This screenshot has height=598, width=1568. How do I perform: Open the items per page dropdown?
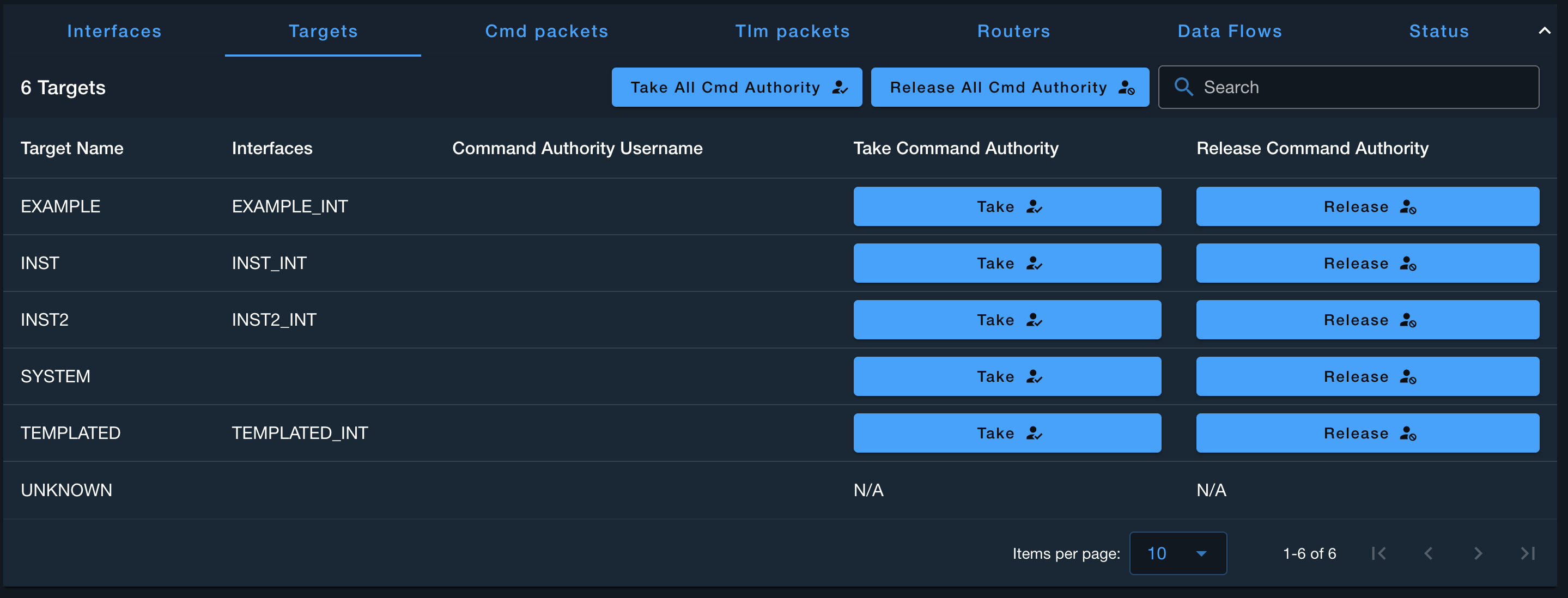[1177, 553]
